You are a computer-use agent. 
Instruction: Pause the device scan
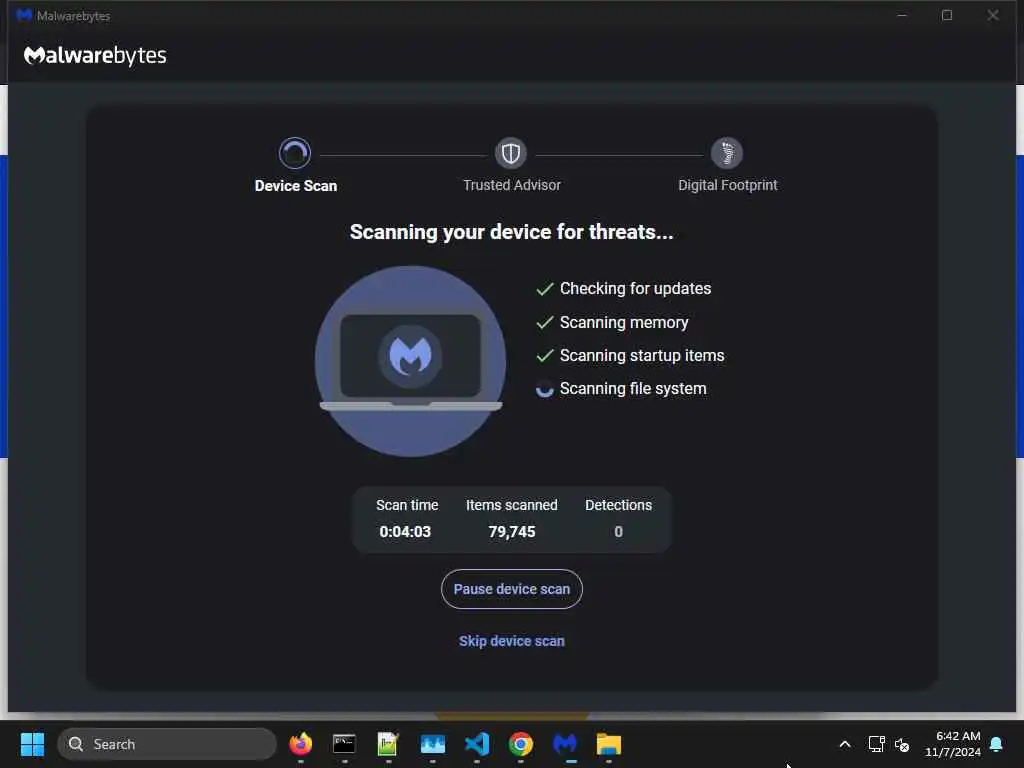(x=511, y=589)
